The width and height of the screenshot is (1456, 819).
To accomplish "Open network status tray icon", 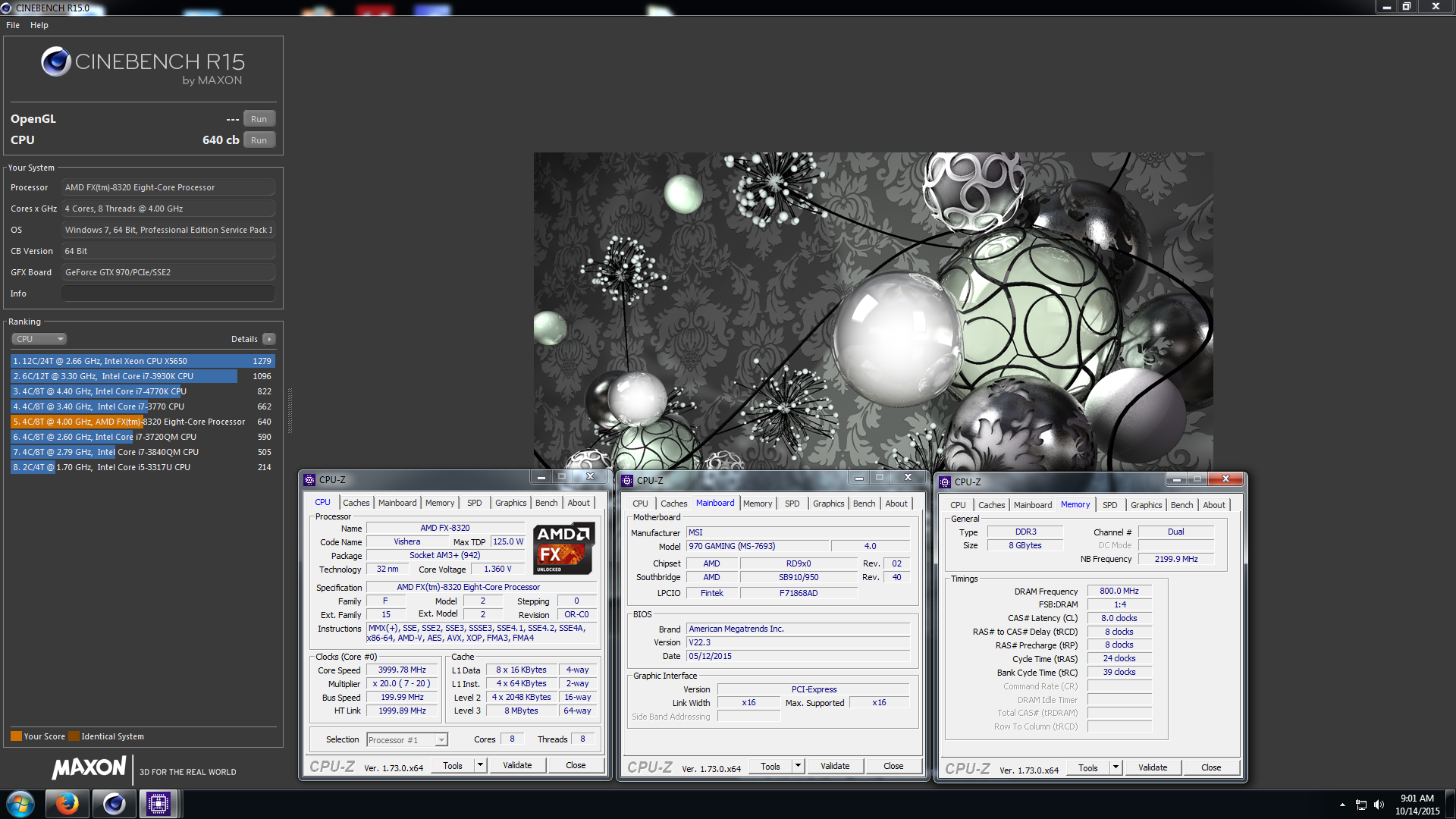I will tap(1361, 805).
